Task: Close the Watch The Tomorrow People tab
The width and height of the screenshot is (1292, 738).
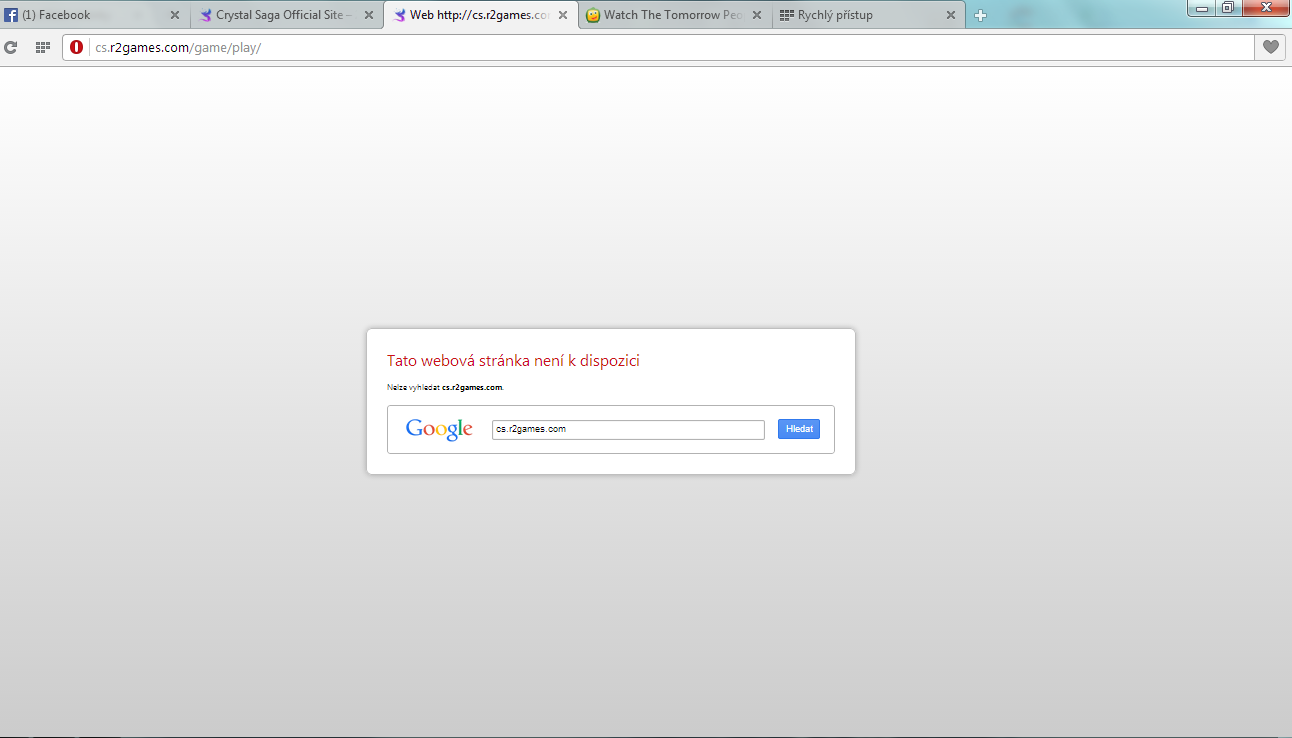Action: click(x=756, y=15)
